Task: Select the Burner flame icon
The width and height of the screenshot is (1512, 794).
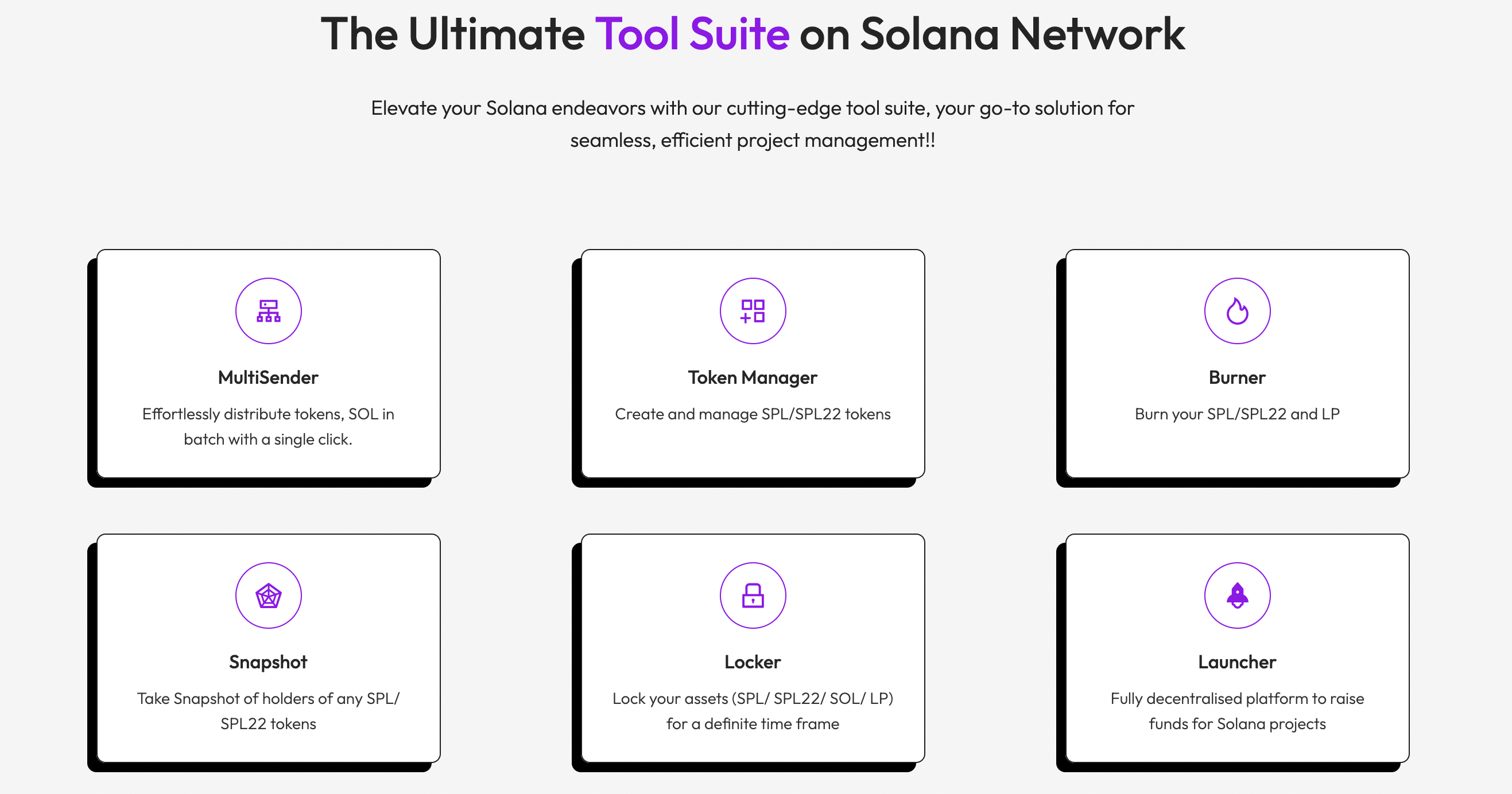Action: pos(1237,311)
